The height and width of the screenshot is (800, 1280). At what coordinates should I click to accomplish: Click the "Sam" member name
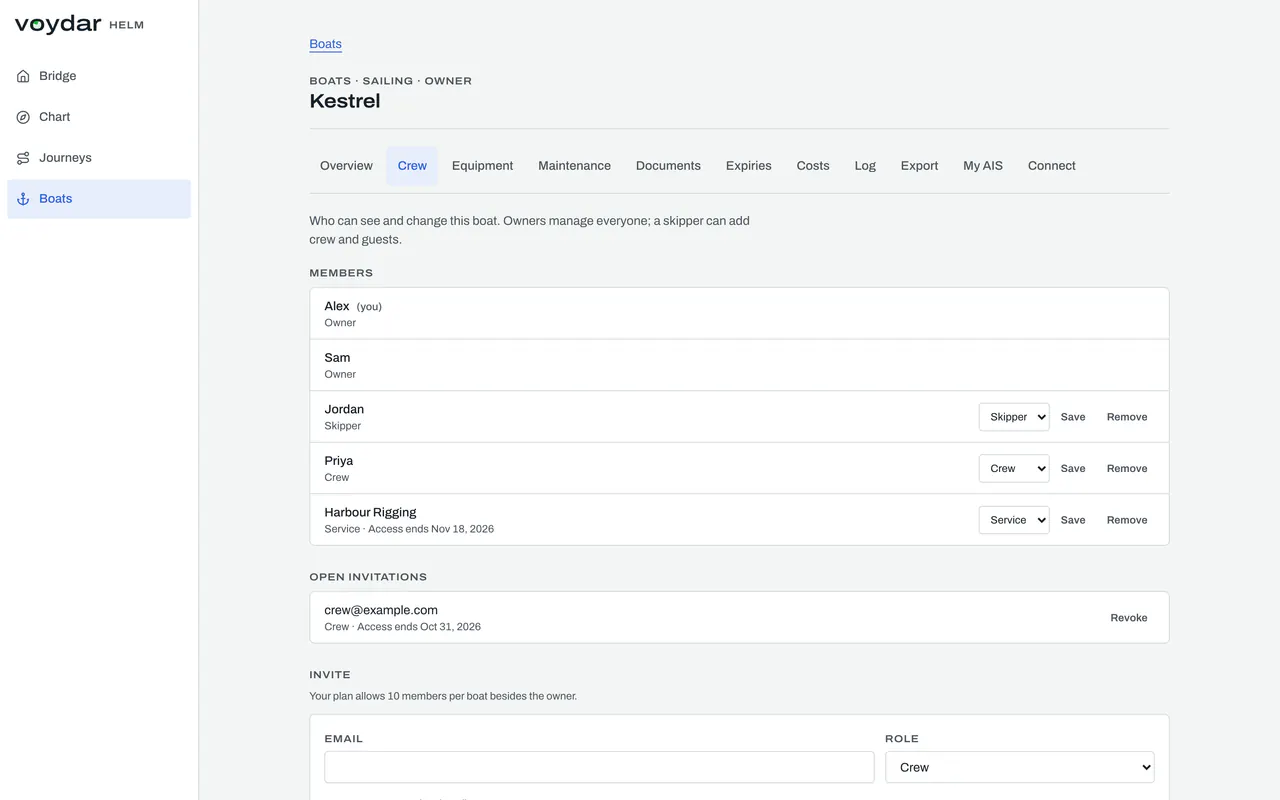click(x=337, y=358)
